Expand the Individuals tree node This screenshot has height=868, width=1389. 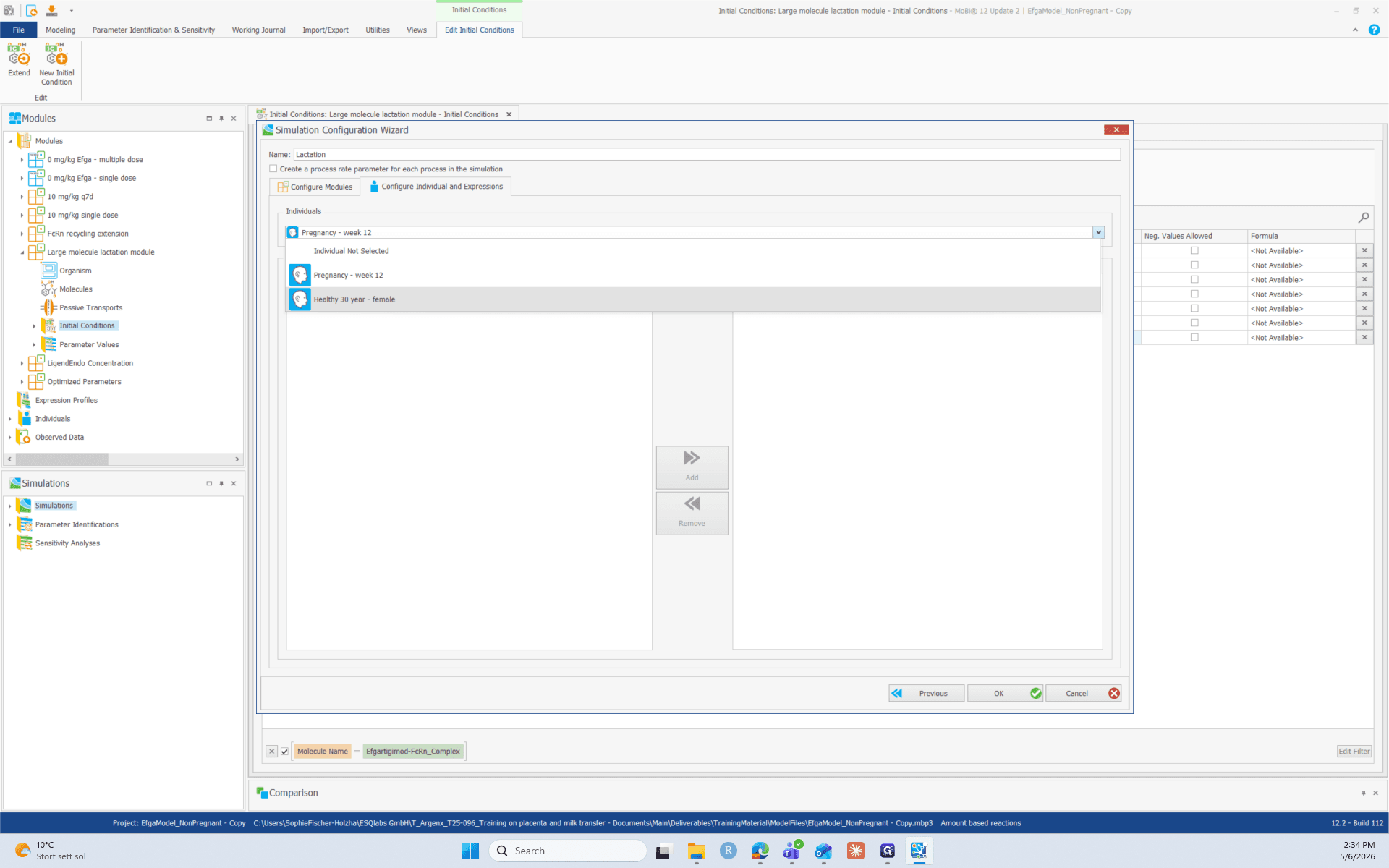pyautogui.click(x=10, y=419)
